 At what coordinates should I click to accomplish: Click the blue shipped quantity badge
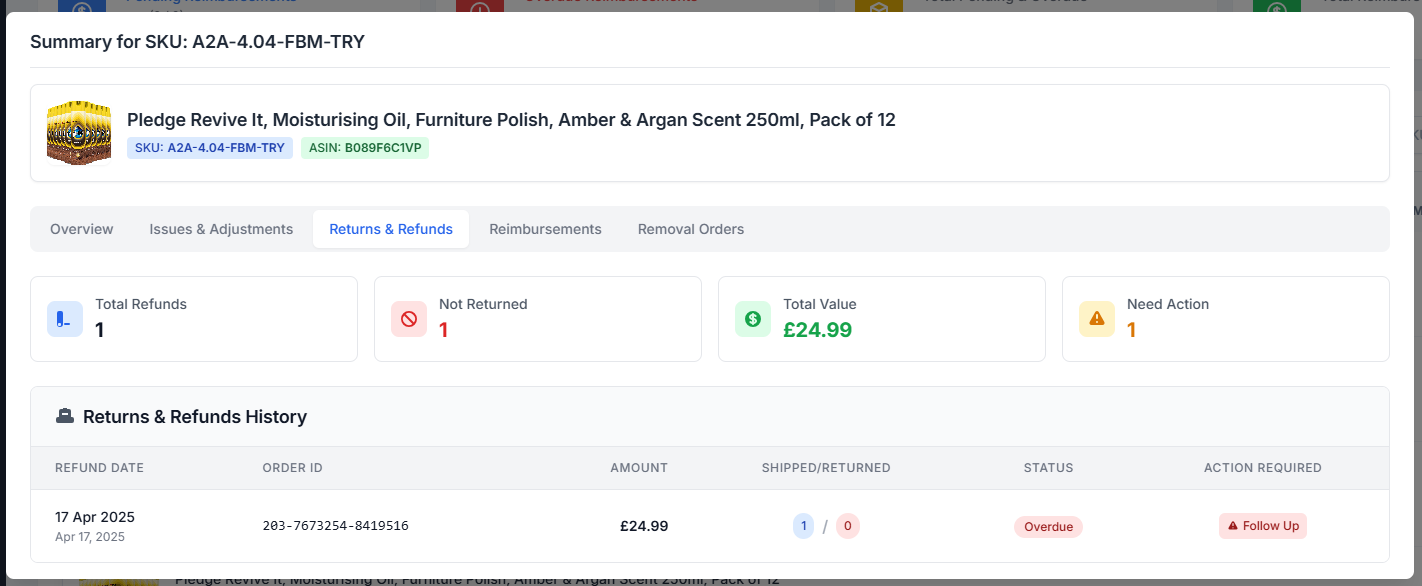click(x=803, y=526)
